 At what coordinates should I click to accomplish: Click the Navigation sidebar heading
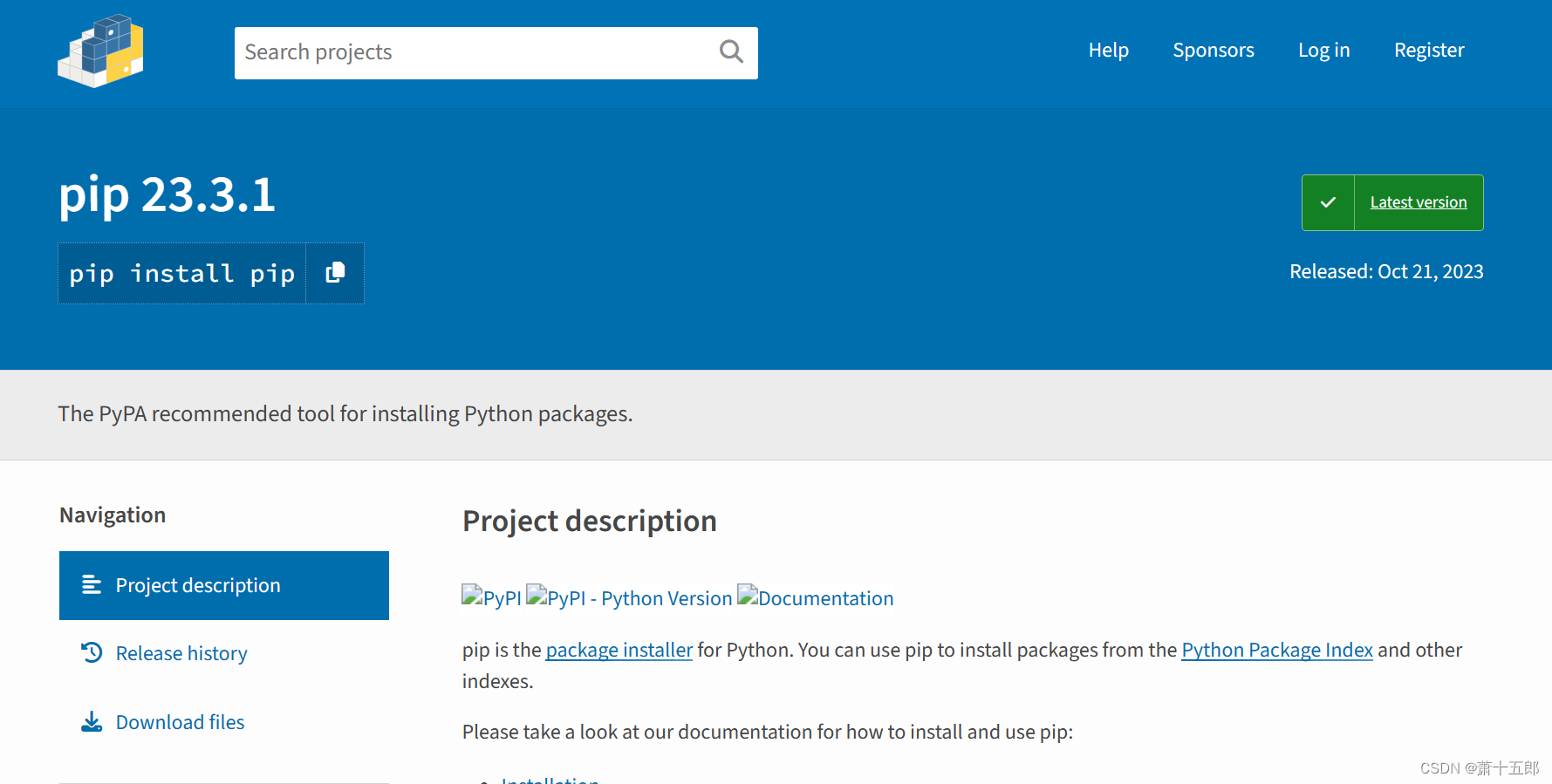coord(113,515)
